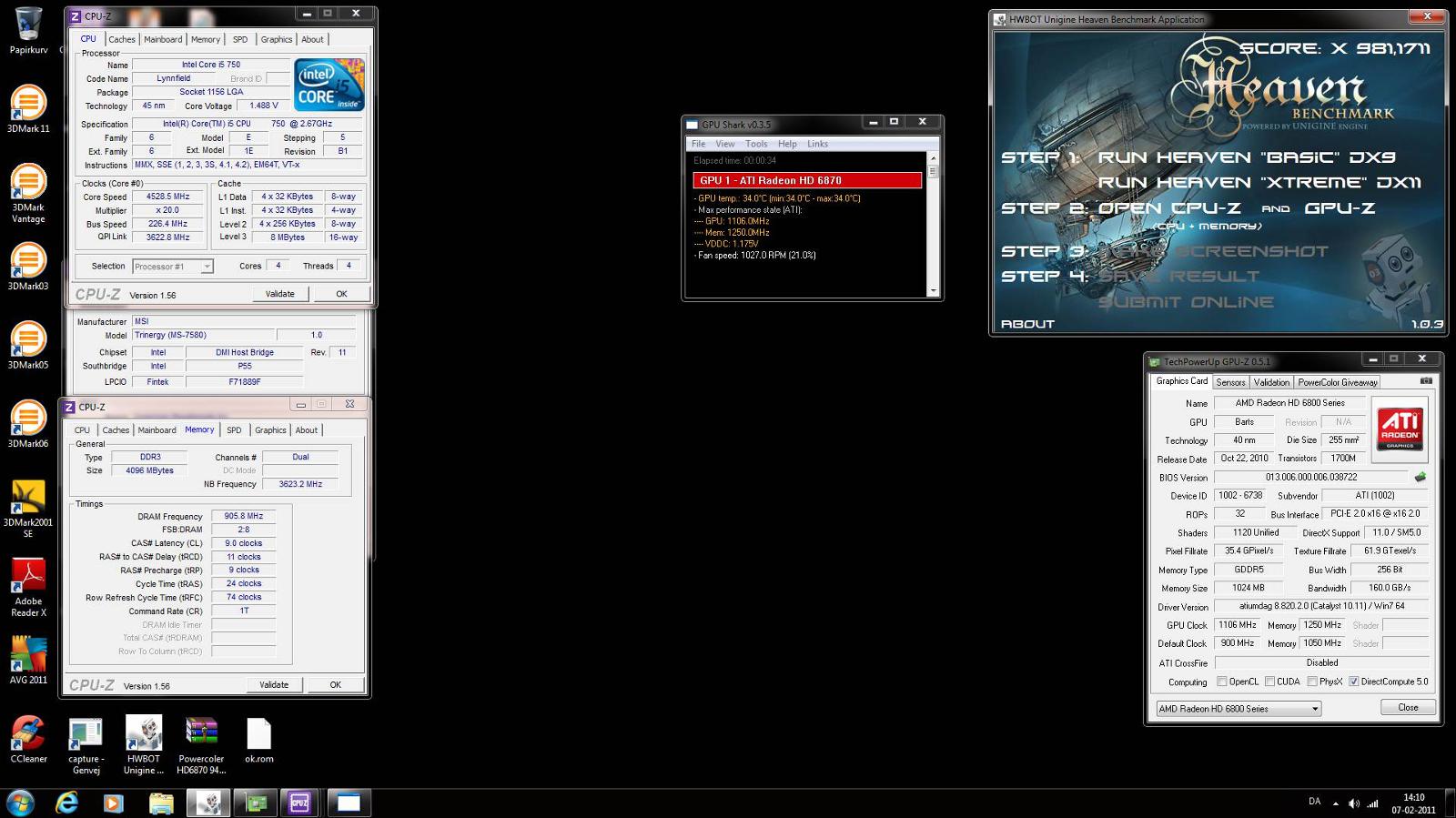The image size is (1456, 818).
Task: Open the Powercoler HD6870 archive icon
Action: (201, 745)
